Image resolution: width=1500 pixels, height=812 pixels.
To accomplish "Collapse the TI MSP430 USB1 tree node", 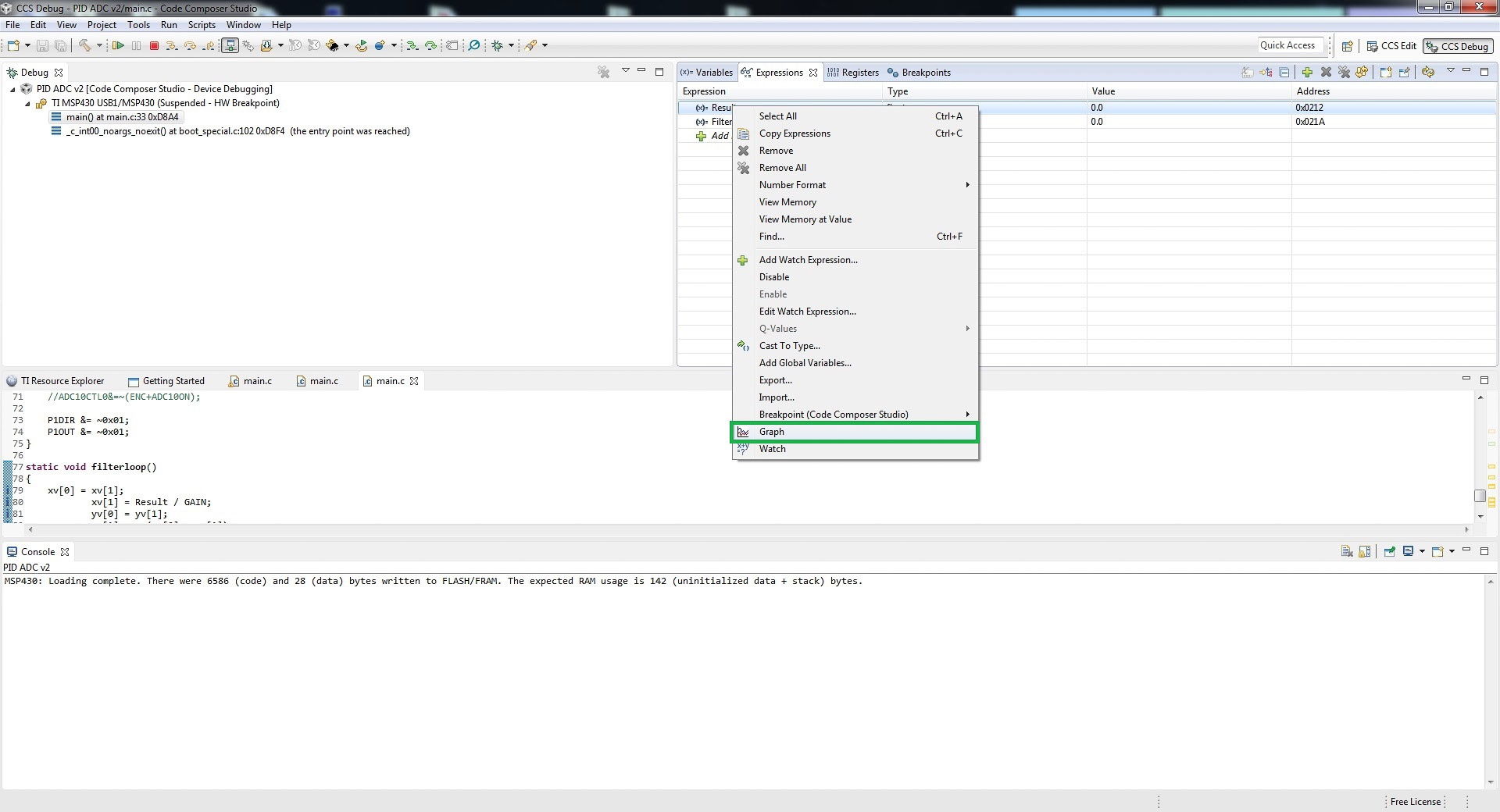I will tap(27, 104).
